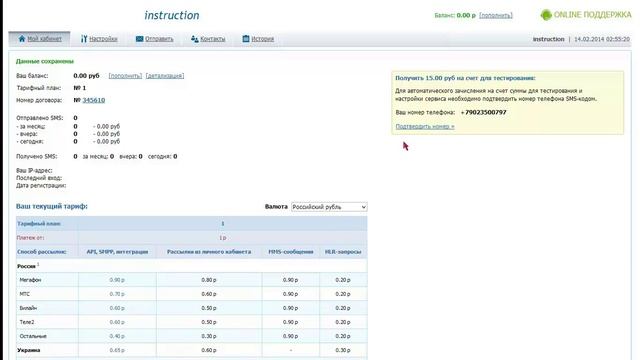Screen dimensions: 640x360
Task: Click пополнить link in the top header
Action: click(496, 16)
